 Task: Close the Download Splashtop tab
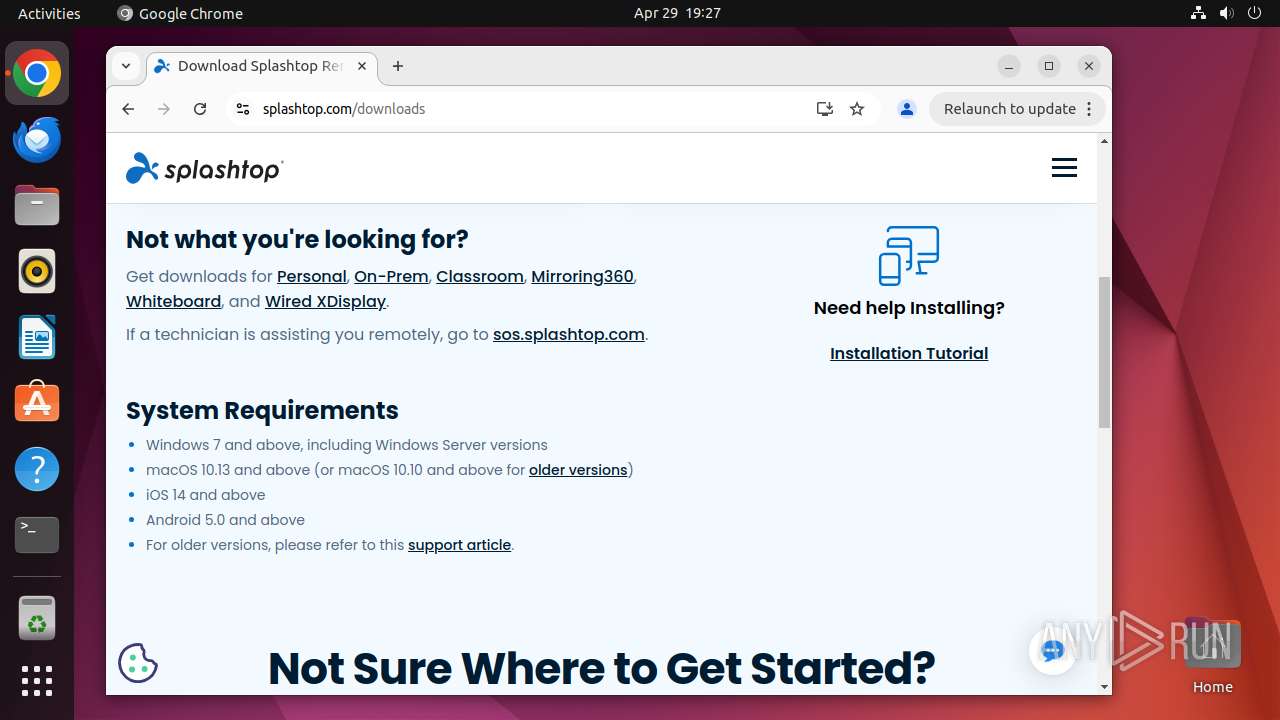click(x=362, y=66)
